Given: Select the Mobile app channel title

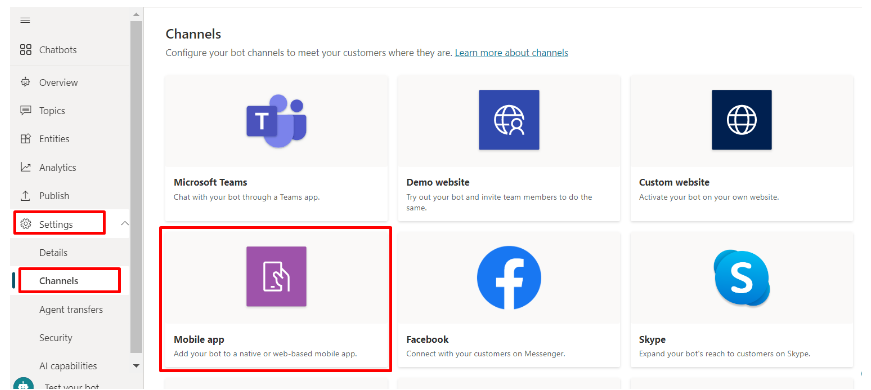Looking at the screenshot, I should tap(199, 340).
